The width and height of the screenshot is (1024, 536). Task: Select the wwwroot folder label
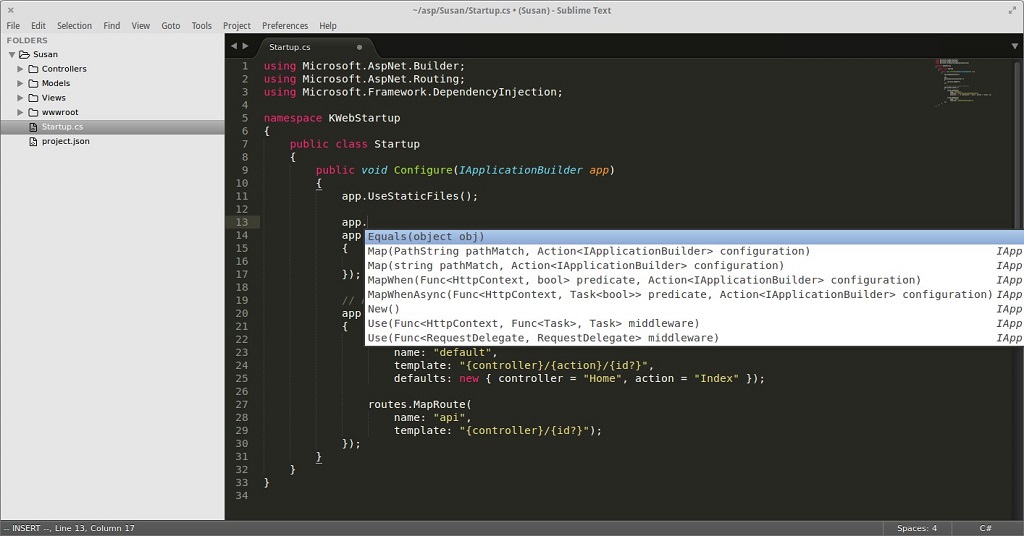(x=60, y=112)
